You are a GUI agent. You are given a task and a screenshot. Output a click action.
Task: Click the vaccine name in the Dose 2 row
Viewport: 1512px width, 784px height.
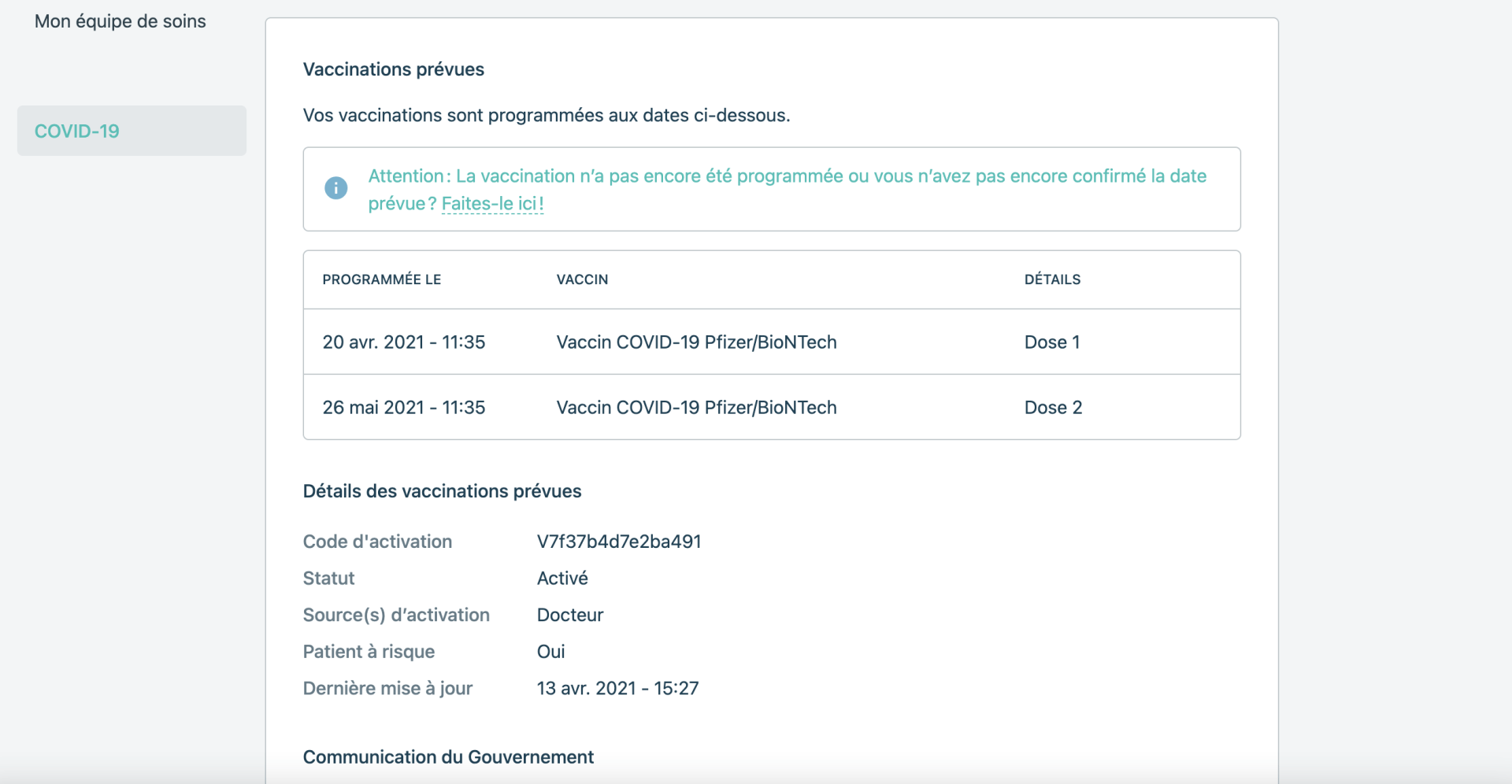click(x=697, y=407)
